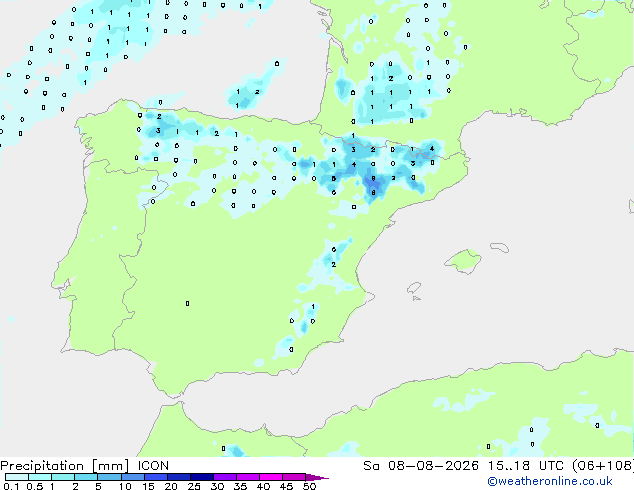Viewport: 634px width, 490px height.
Task: Click the legend value label '25'
Action: 194,486
